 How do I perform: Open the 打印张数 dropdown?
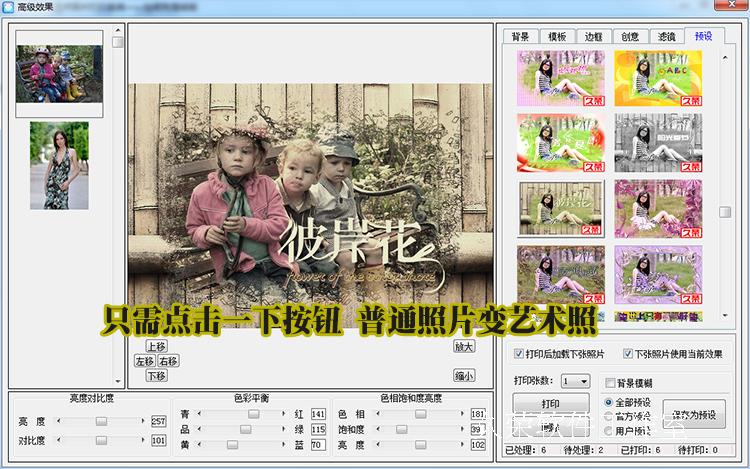coord(575,381)
